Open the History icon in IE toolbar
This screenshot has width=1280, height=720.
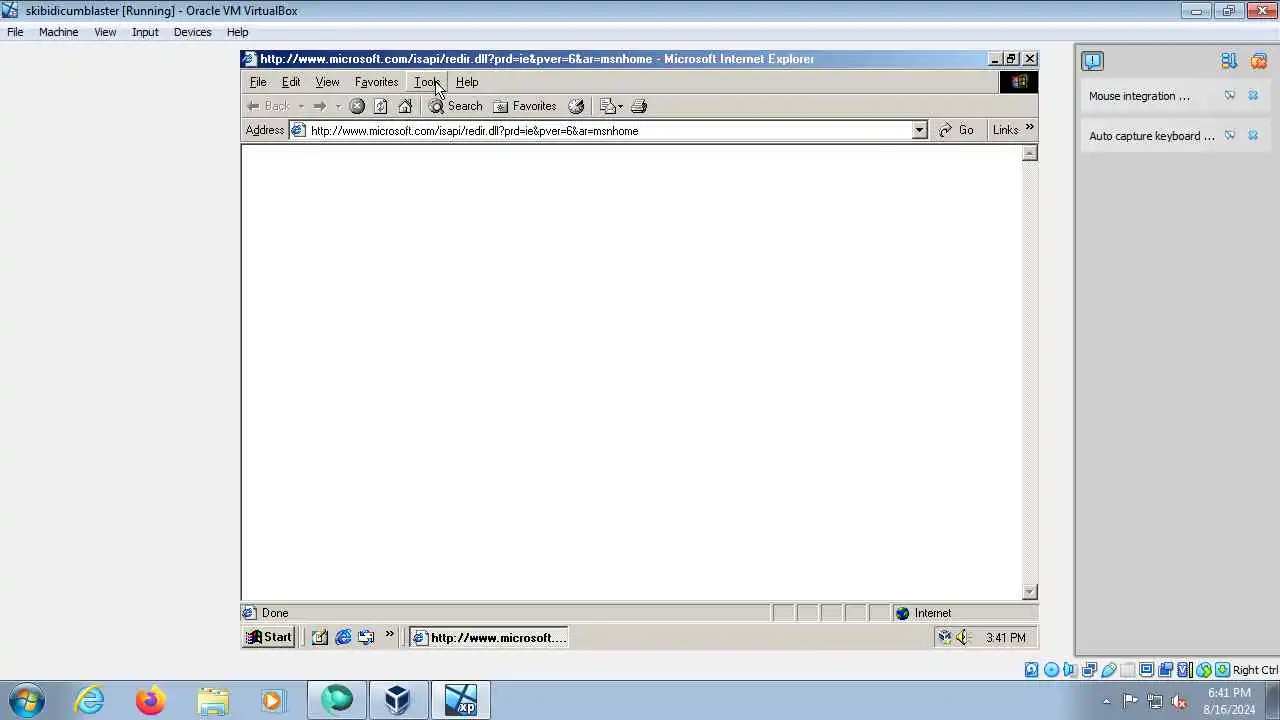click(576, 106)
